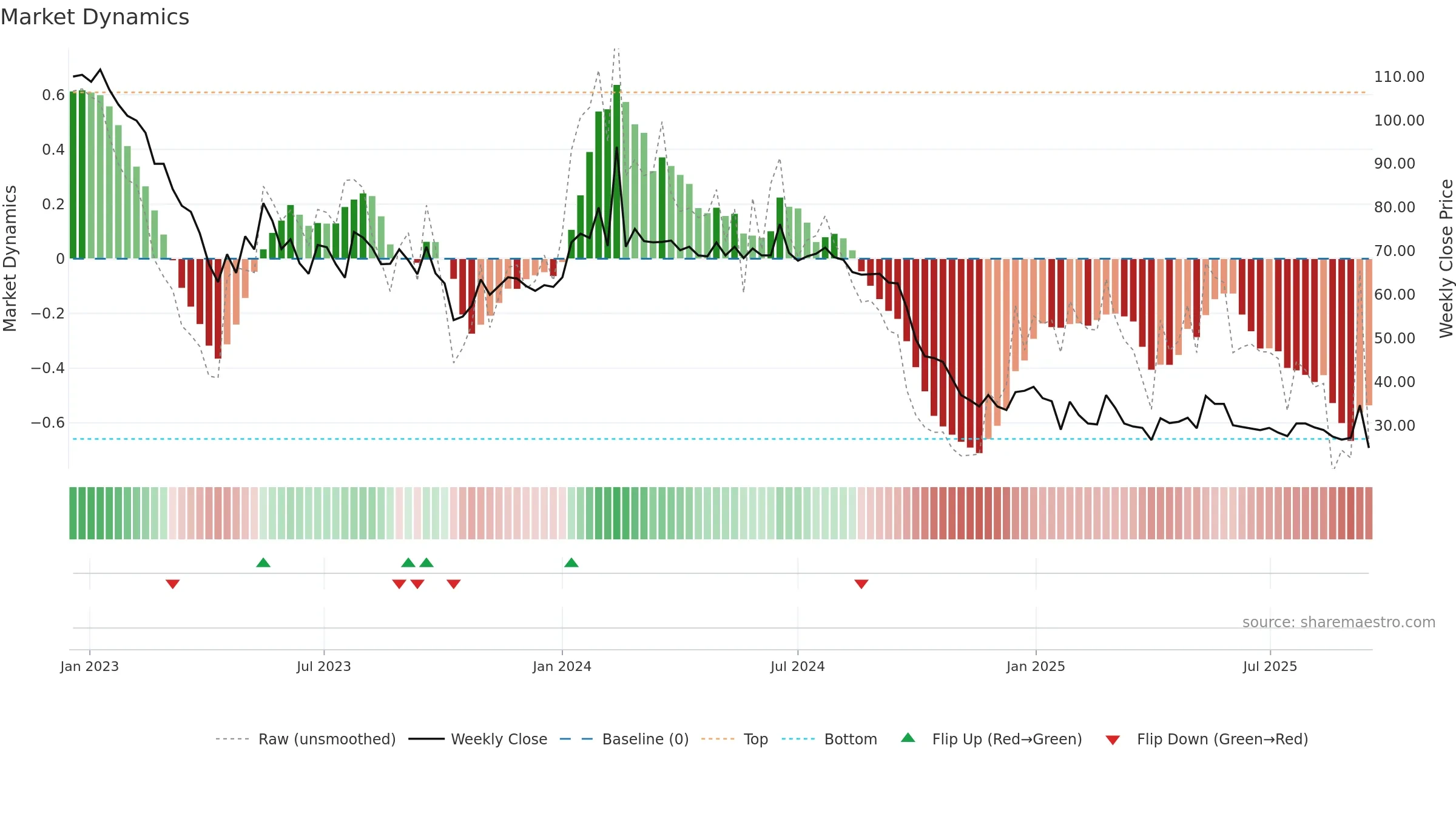Click the 30.00 price axis tick
This screenshot has height=819, width=1456.
click(1395, 426)
